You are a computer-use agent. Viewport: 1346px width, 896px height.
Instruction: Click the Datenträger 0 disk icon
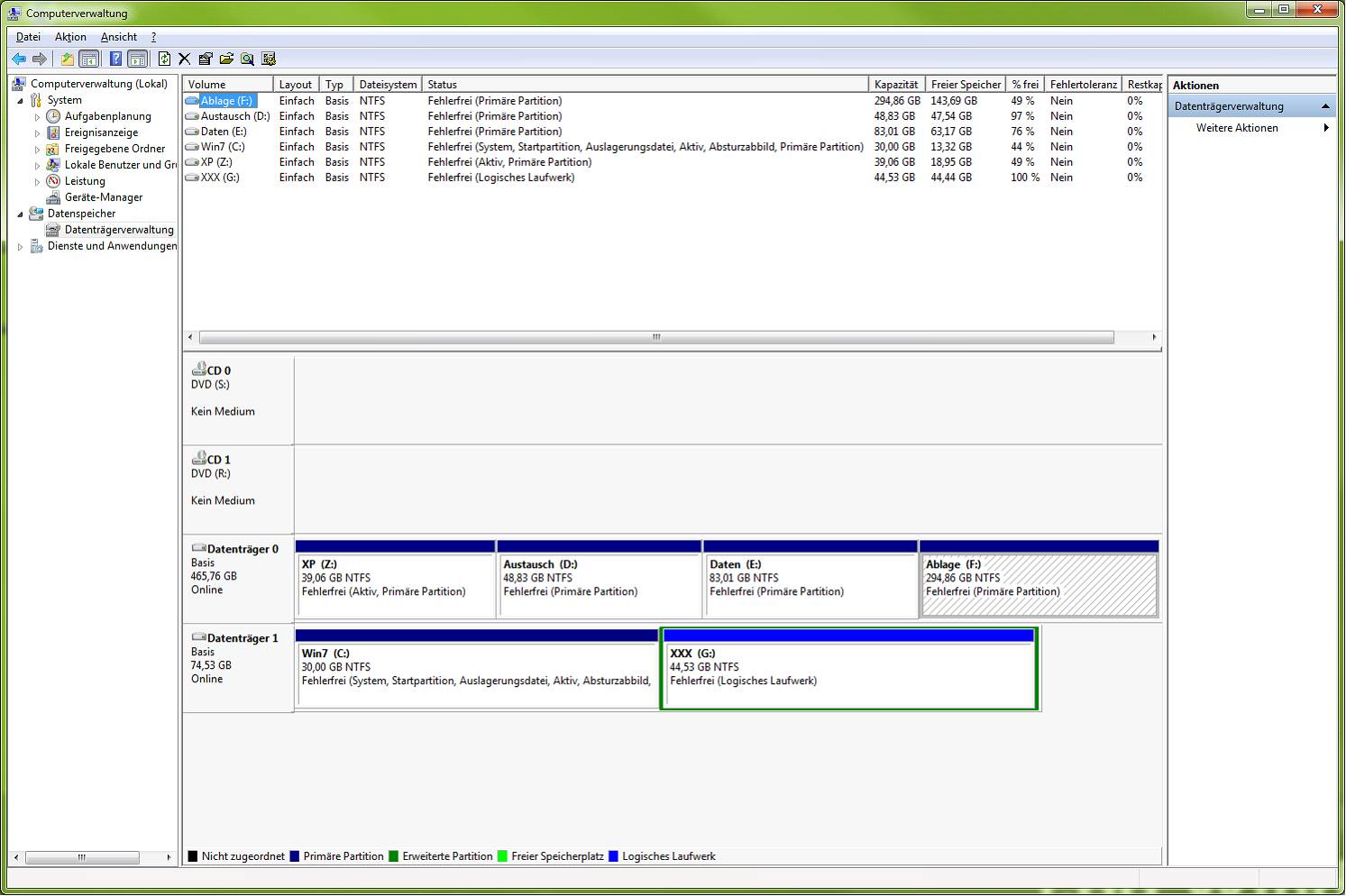coord(199,548)
